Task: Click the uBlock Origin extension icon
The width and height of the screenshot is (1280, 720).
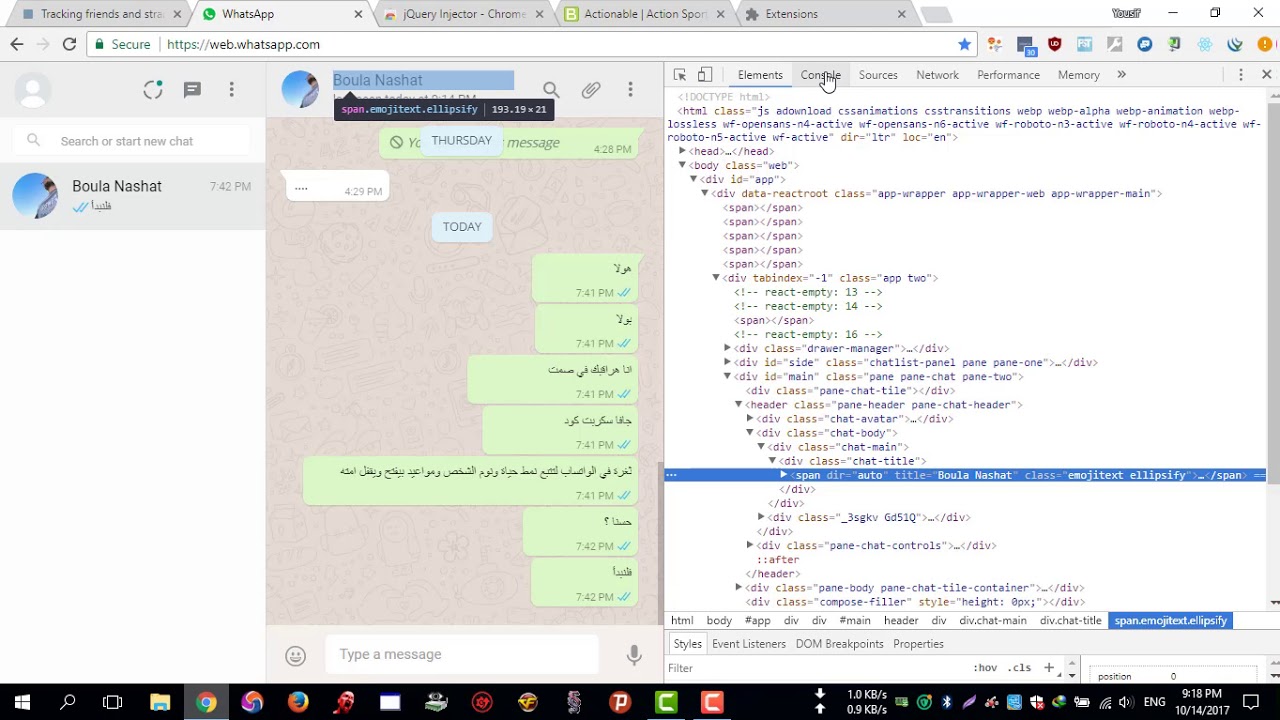Action: [x=1054, y=44]
